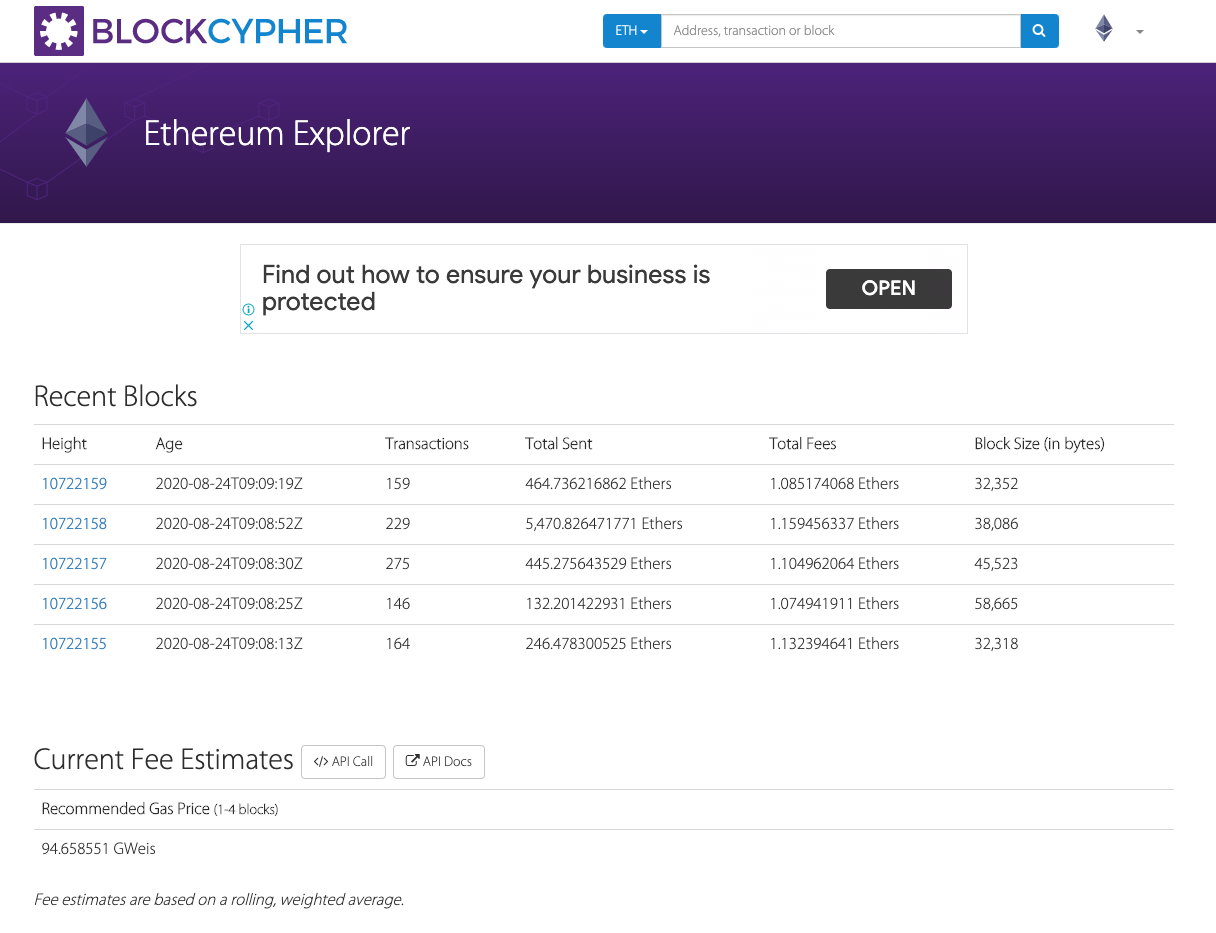Click the 94.658551 GWeis value
The image size is (1216, 933).
point(99,849)
